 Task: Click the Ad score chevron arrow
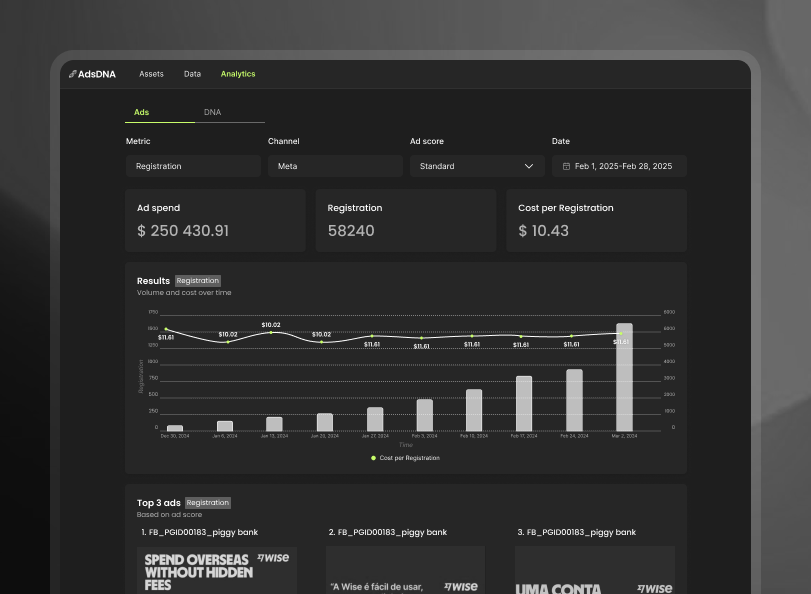[529, 166]
